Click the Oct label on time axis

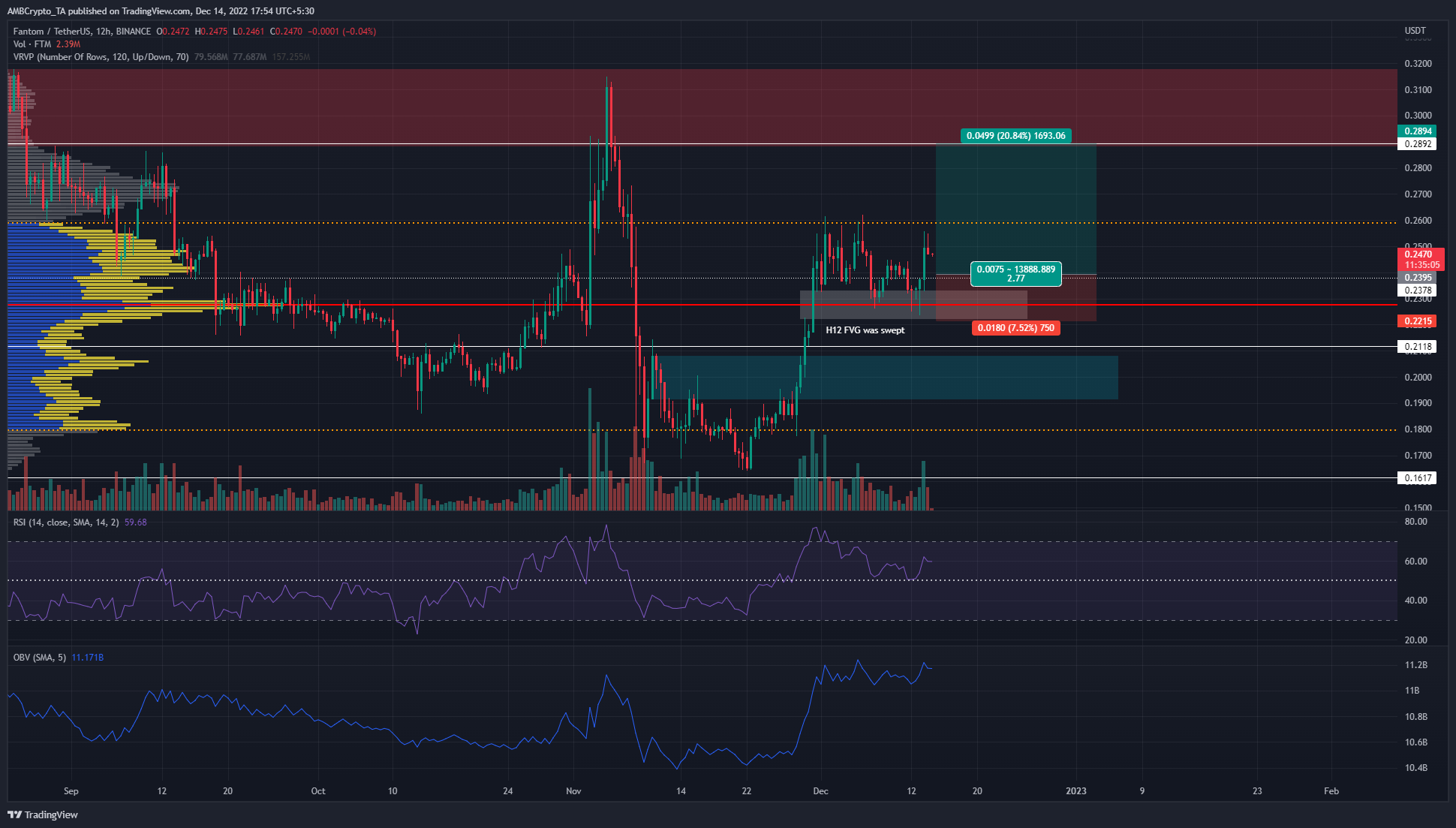click(x=318, y=791)
